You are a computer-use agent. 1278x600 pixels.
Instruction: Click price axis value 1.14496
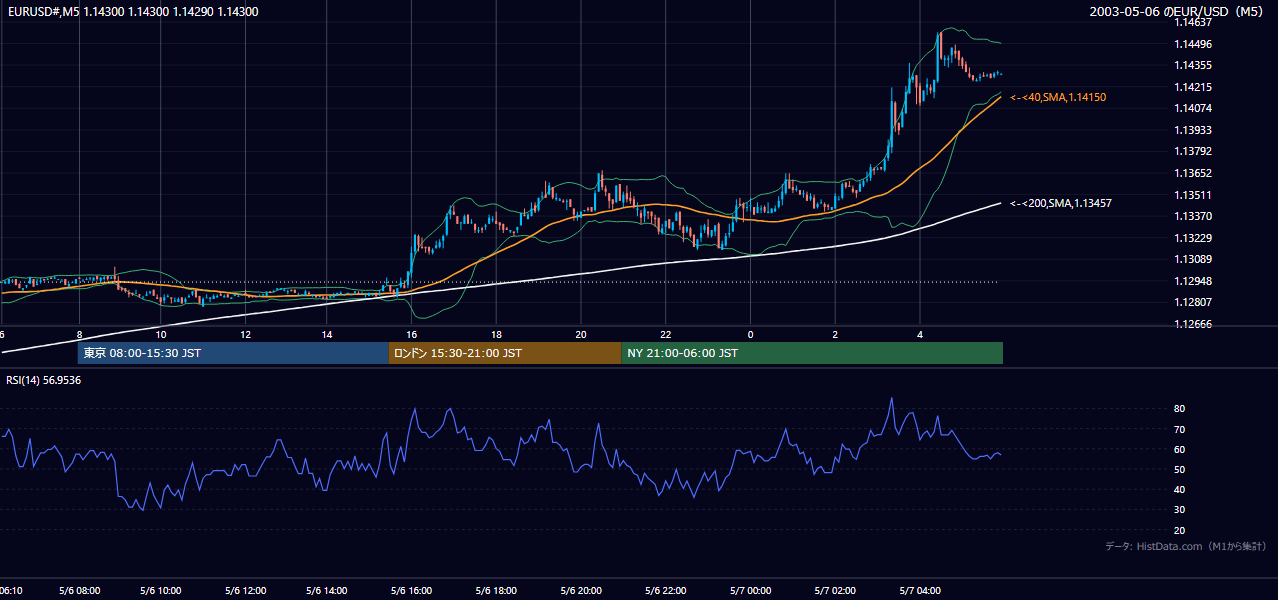[x=1194, y=44]
